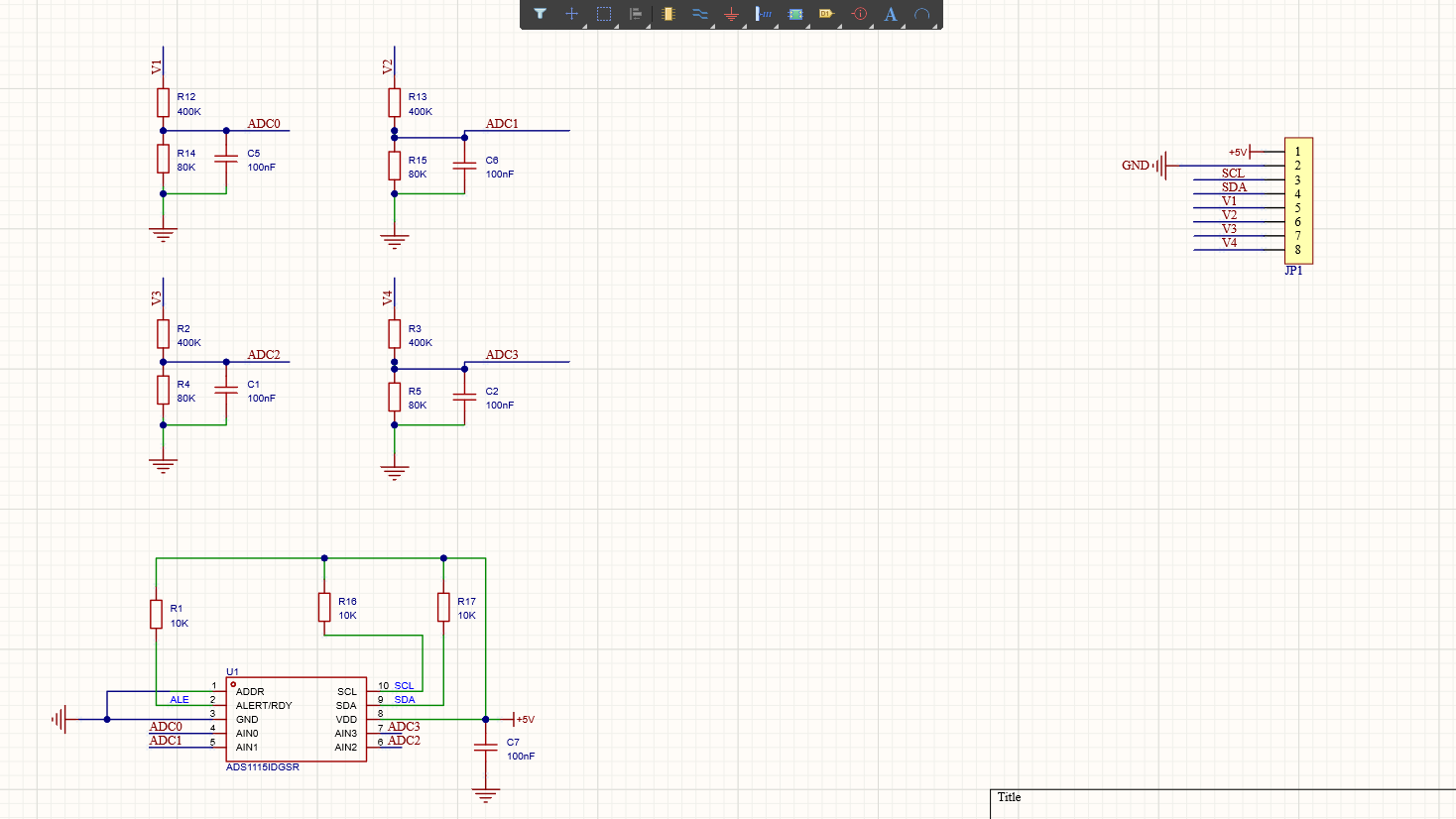Click the V1 net label above R12

tap(157, 66)
